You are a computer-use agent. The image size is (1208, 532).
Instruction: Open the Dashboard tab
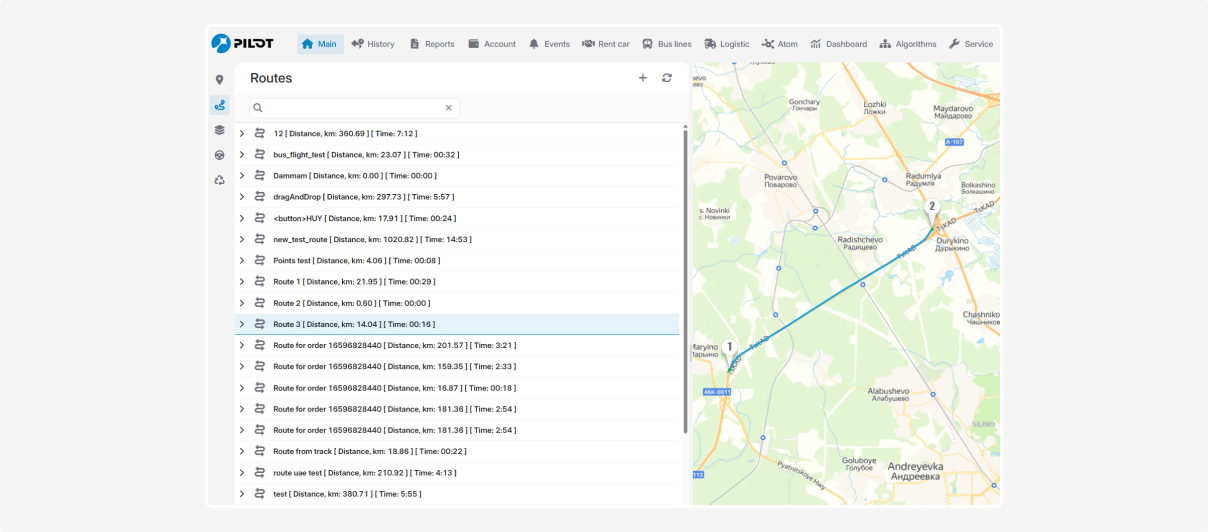pyautogui.click(x=838, y=44)
